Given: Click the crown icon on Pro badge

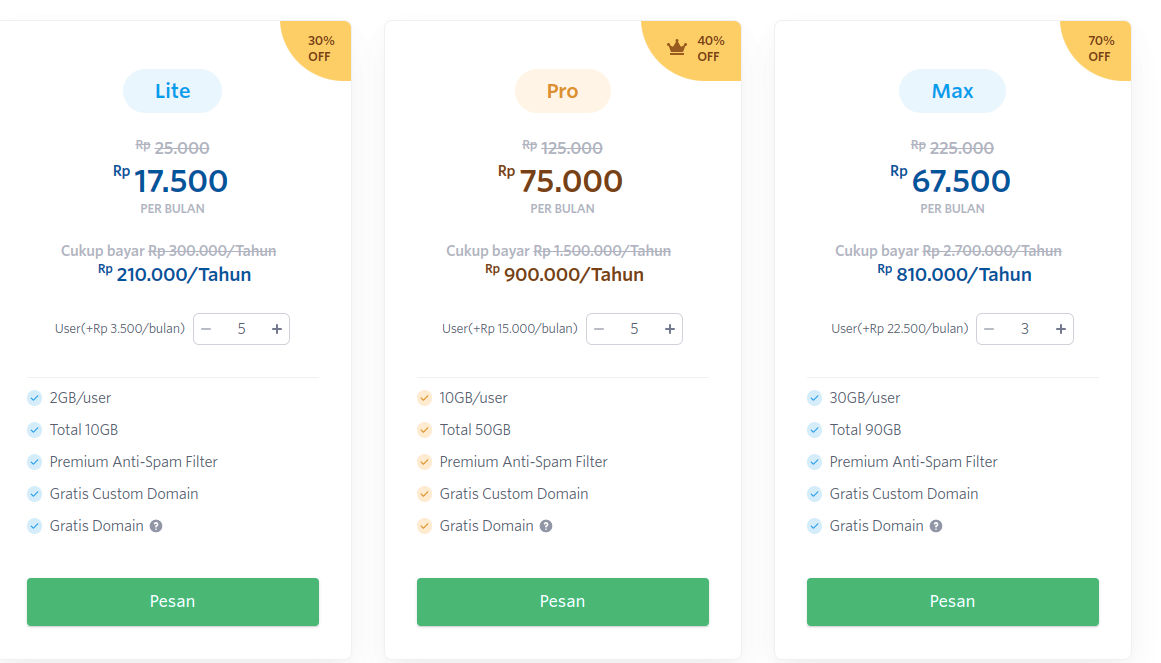Looking at the screenshot, I should (x=677, y=48).
